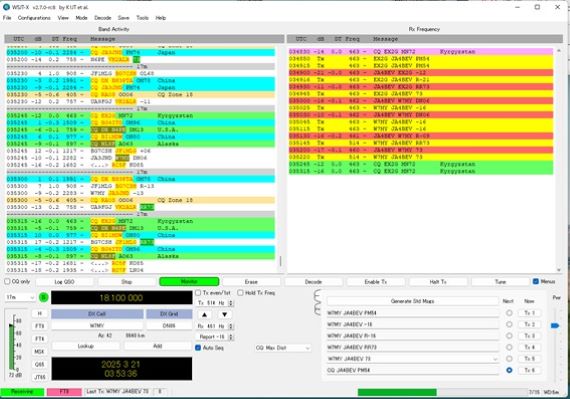
Task: Click the Halt Tx button
Action: click(438, 282)
